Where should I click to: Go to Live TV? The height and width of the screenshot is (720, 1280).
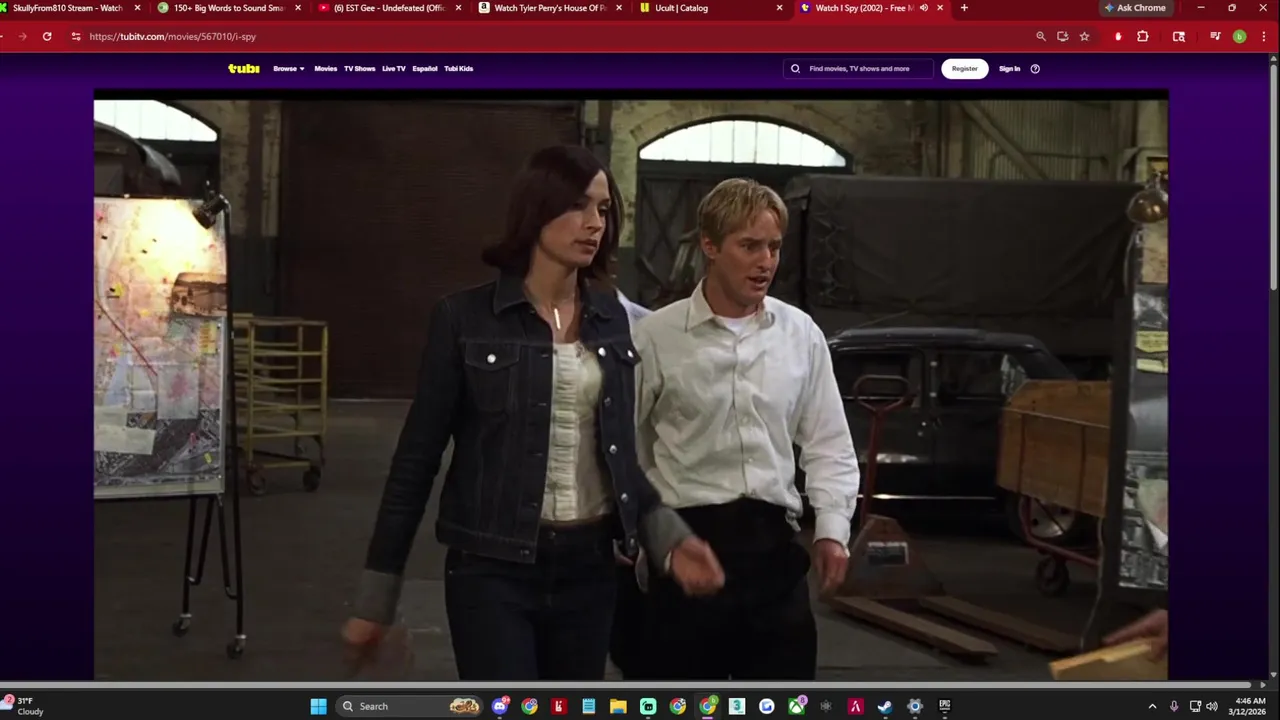[x=394, y=69]
